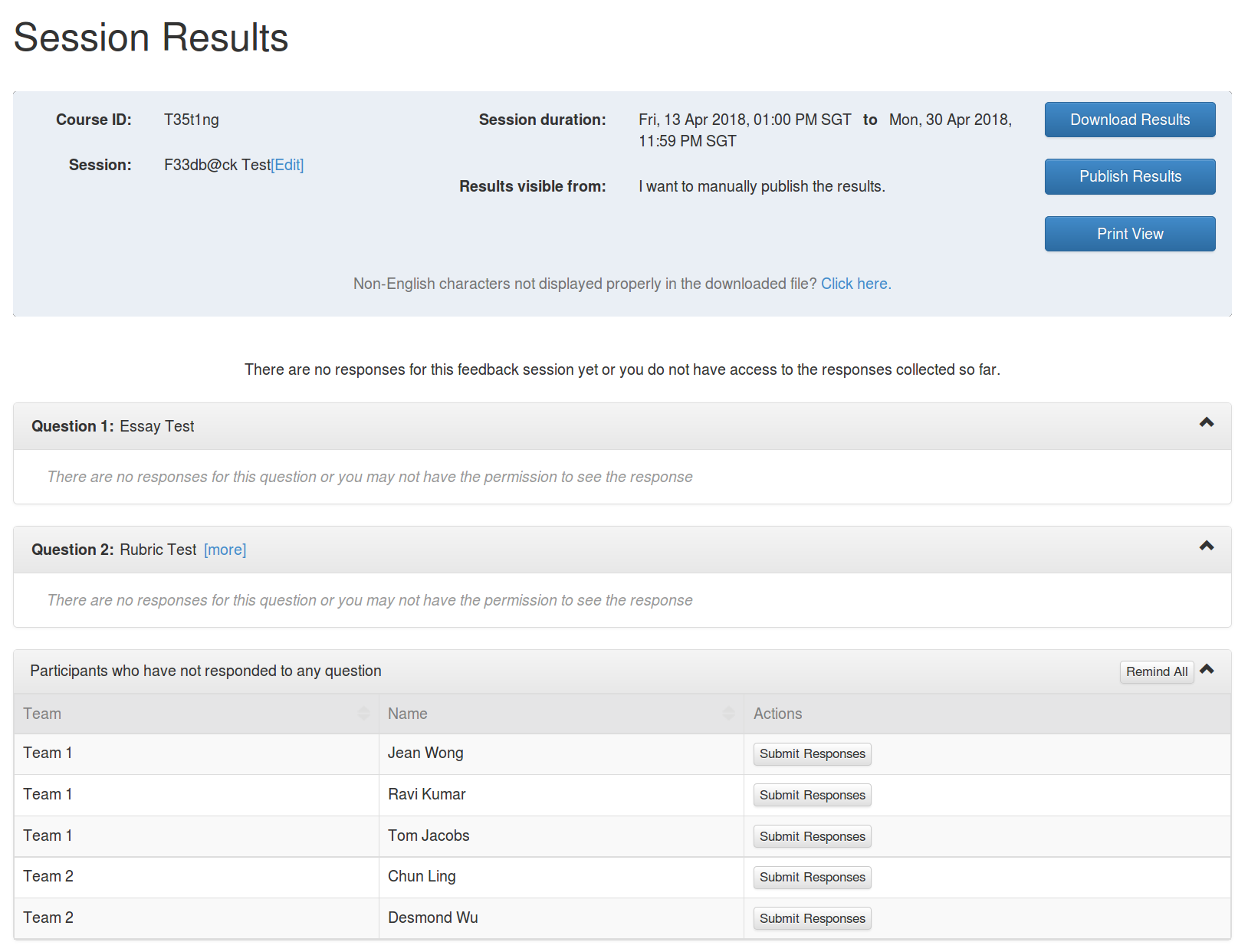Submit responses for Ravi Kumar
Screen dimensions: 1248x952
tap(813, 796)
